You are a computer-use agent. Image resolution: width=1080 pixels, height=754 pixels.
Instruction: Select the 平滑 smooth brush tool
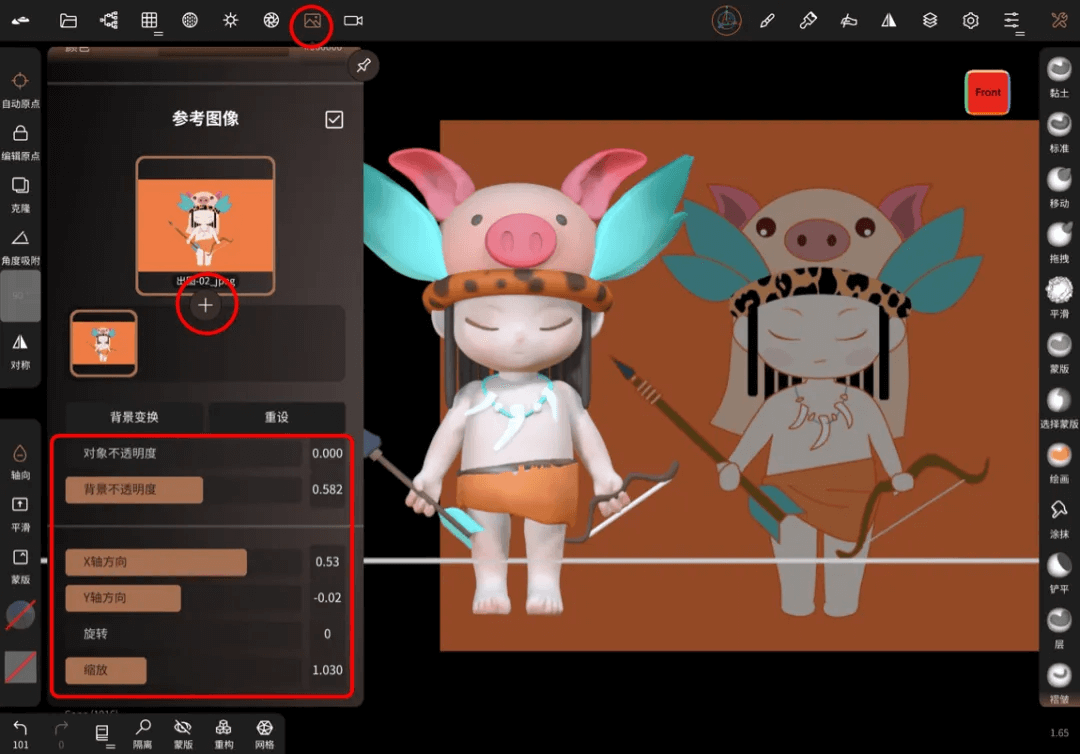(x=1059, y=297)
